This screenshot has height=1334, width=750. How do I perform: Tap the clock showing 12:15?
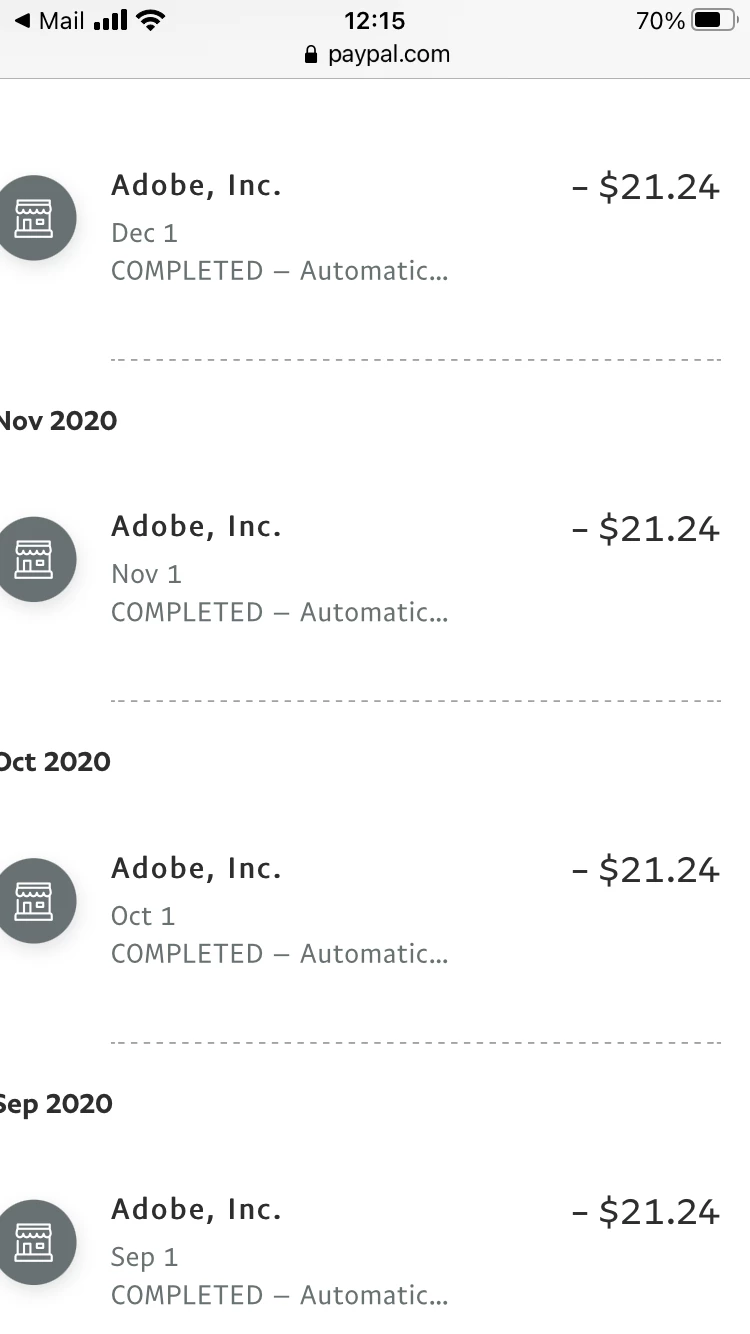[375, 21]
